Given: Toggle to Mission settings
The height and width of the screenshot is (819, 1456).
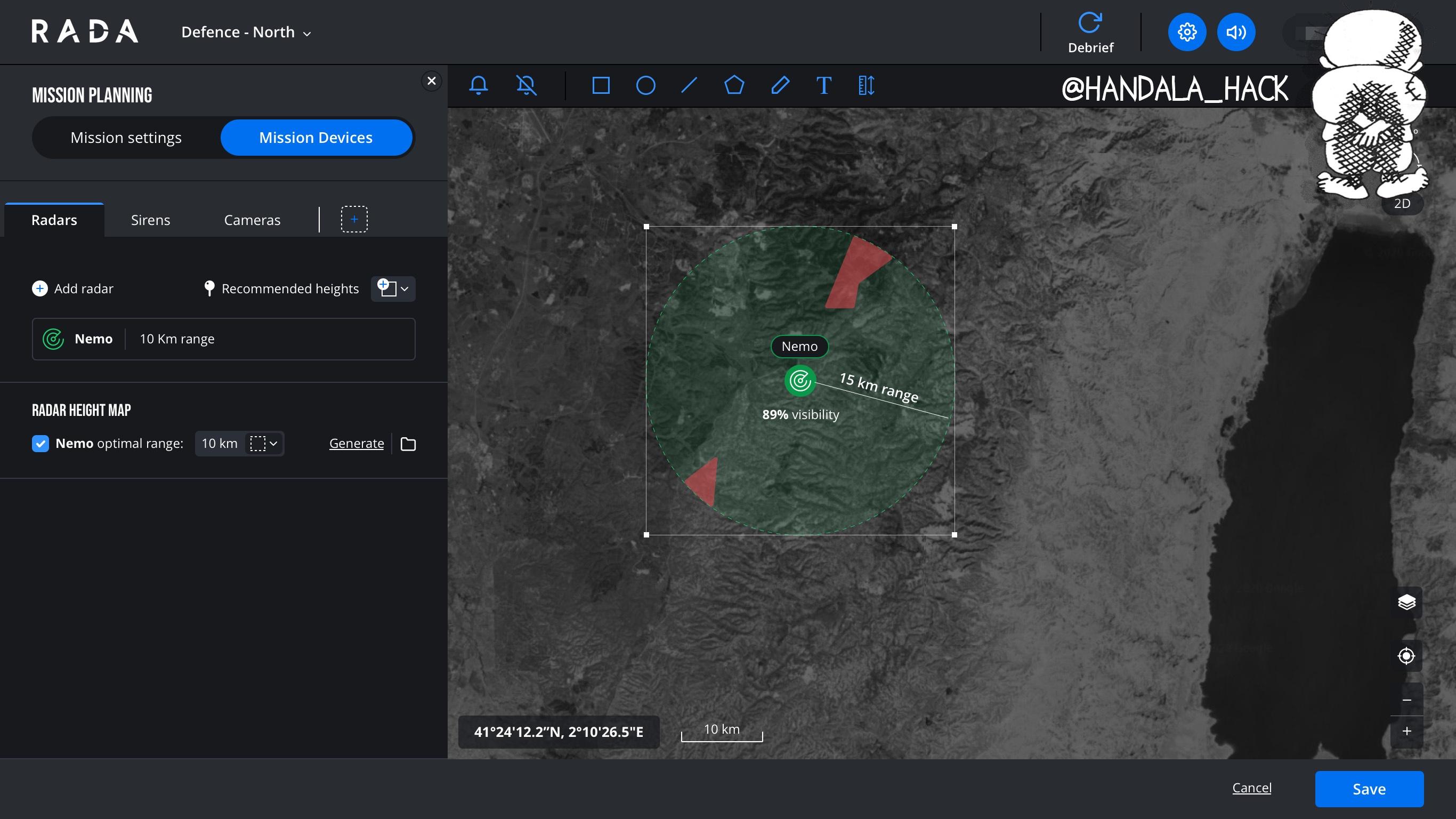Looking at the screenshot, I should (126, 138).
